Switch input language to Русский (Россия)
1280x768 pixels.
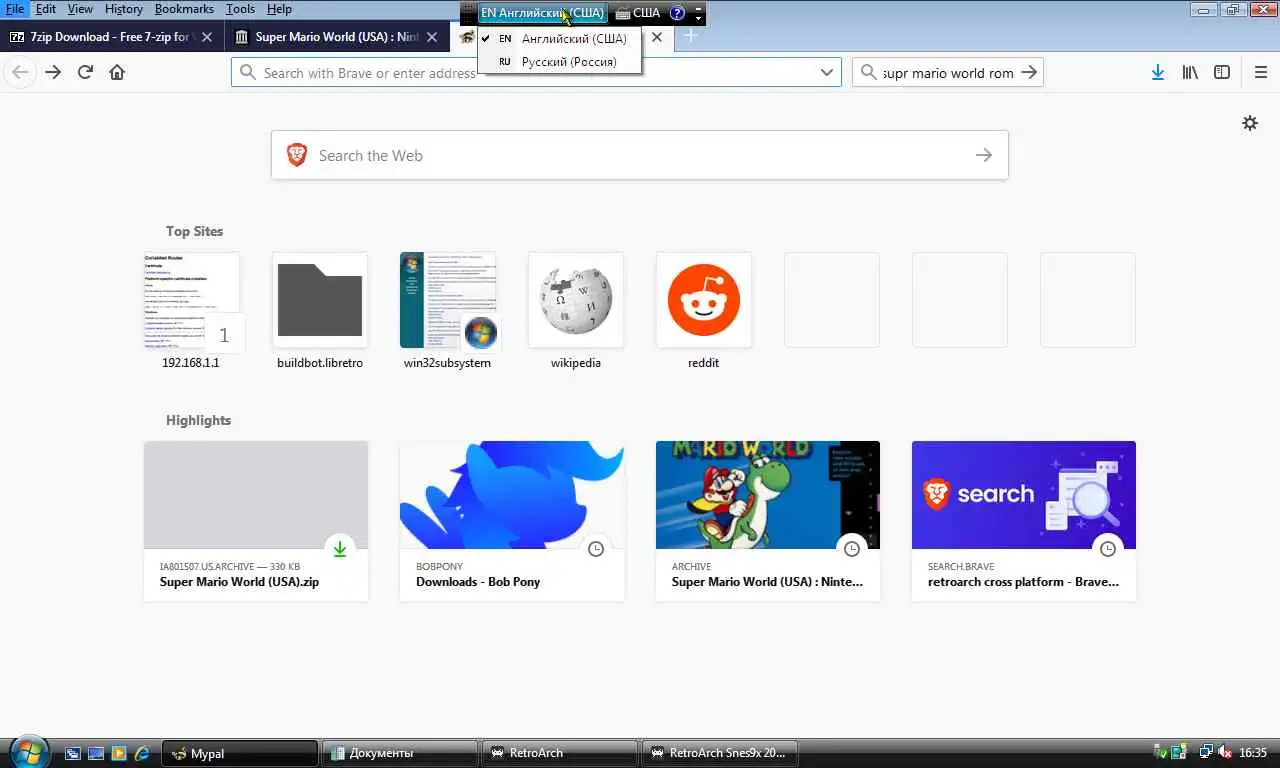coord(560,62)
